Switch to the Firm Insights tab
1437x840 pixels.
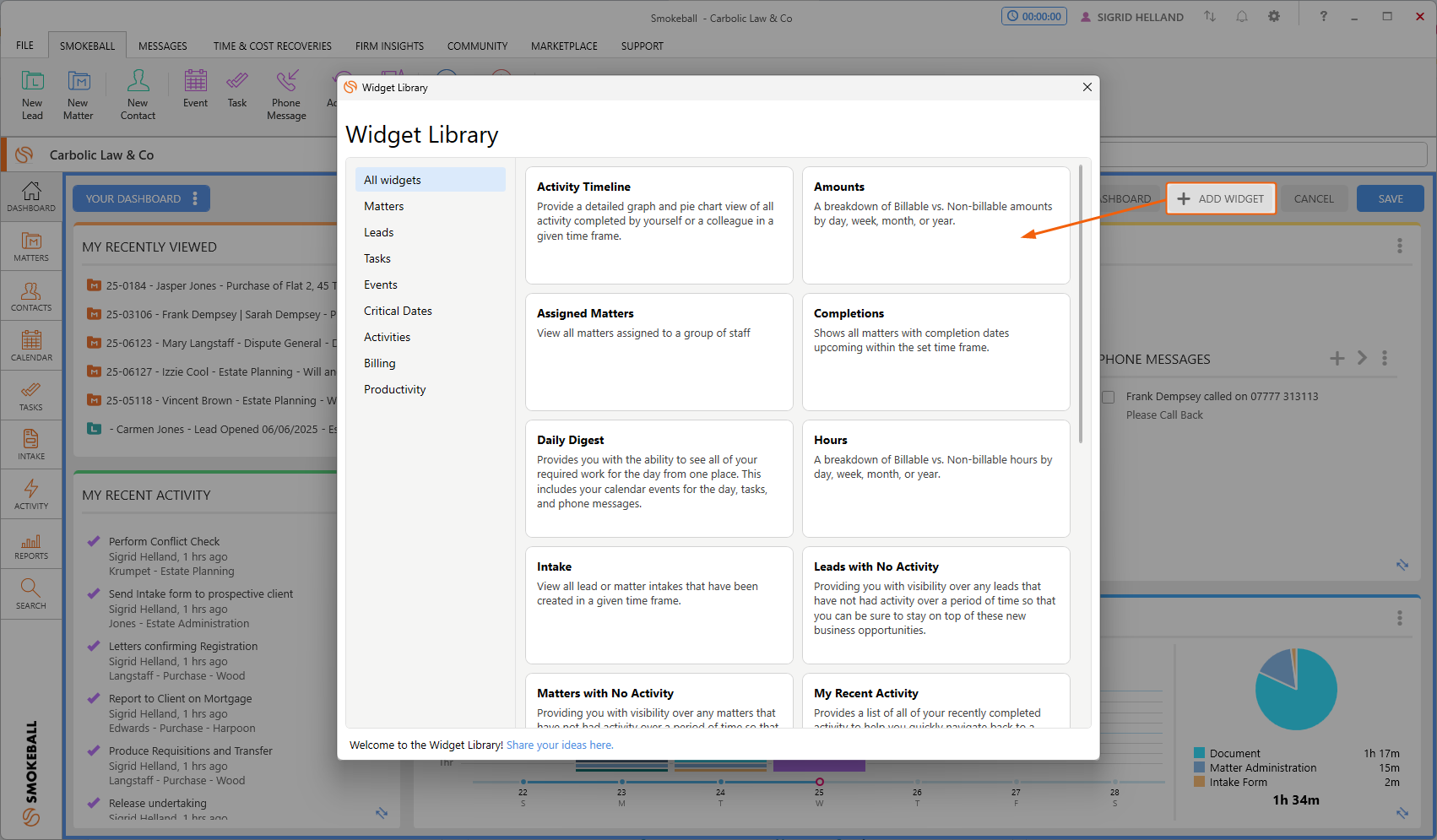pyautogui.click(x=389, y=46)
